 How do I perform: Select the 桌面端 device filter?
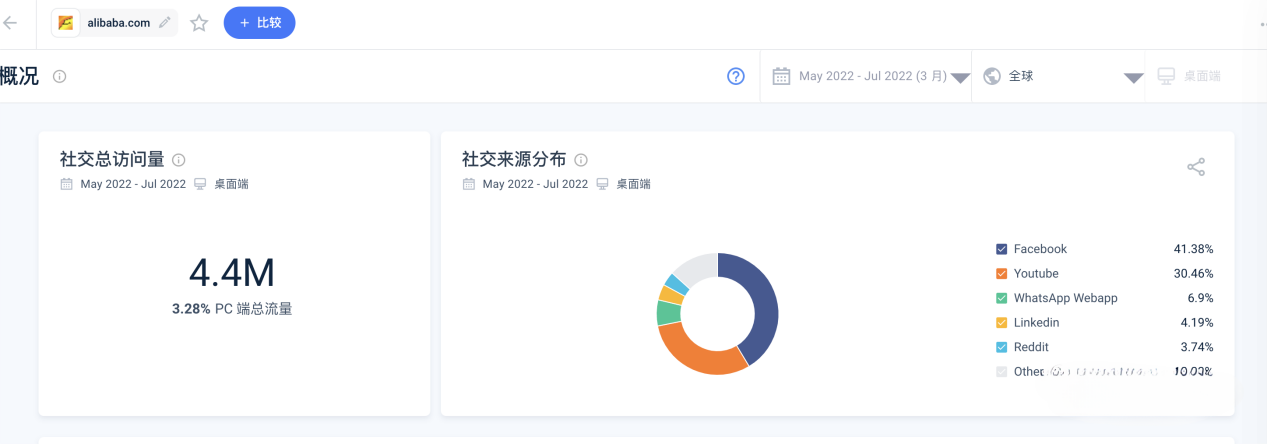(1189, 76)
